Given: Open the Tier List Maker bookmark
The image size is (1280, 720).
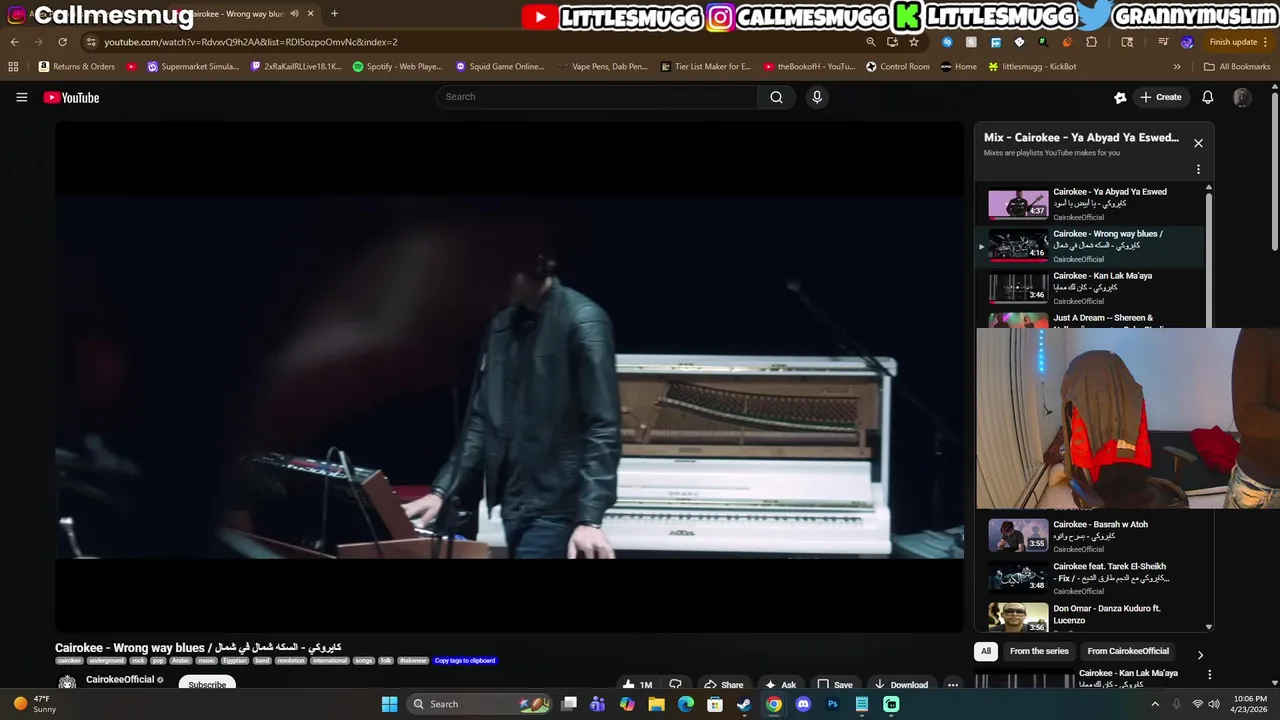Looking at the screenshot, I should (706, 67).
